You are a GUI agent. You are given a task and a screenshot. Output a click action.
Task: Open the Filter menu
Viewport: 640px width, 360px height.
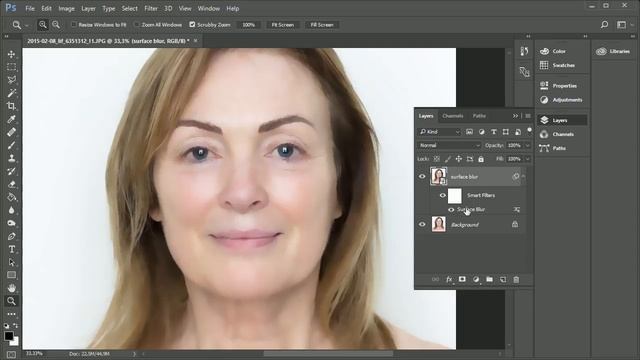[151, 8]
